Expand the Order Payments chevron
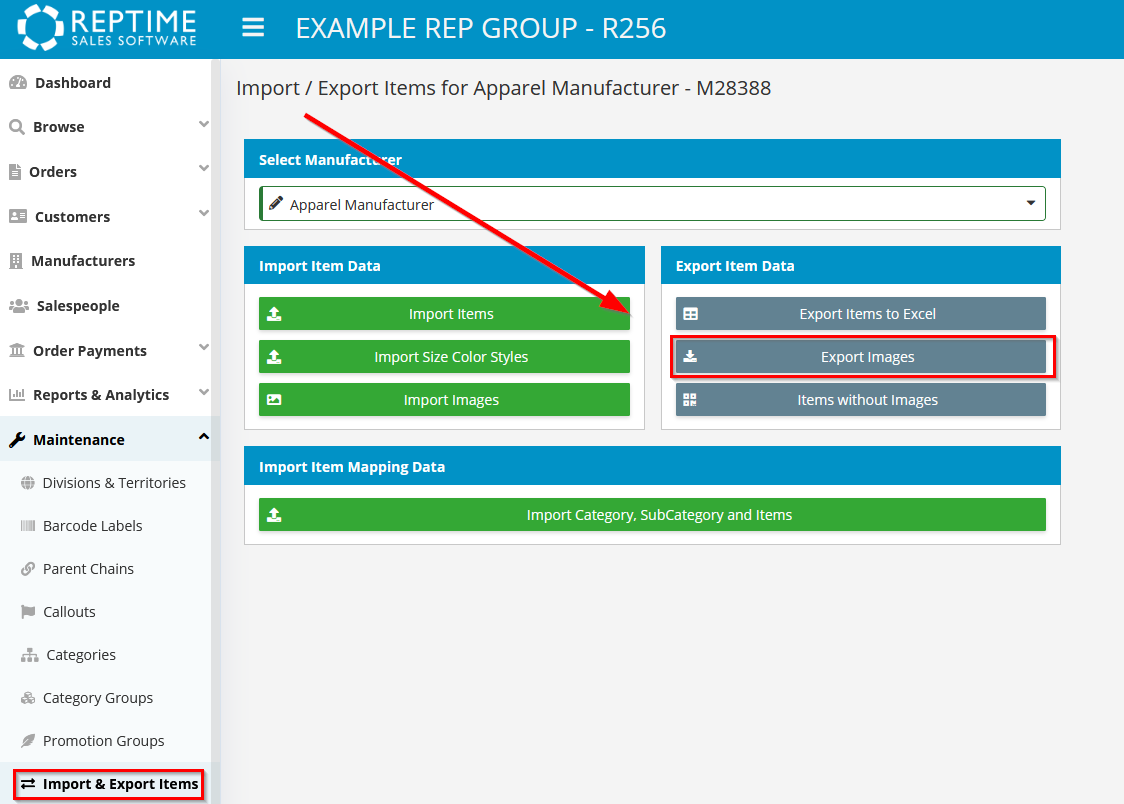The image size is (1124, 804). pos(204,348)
